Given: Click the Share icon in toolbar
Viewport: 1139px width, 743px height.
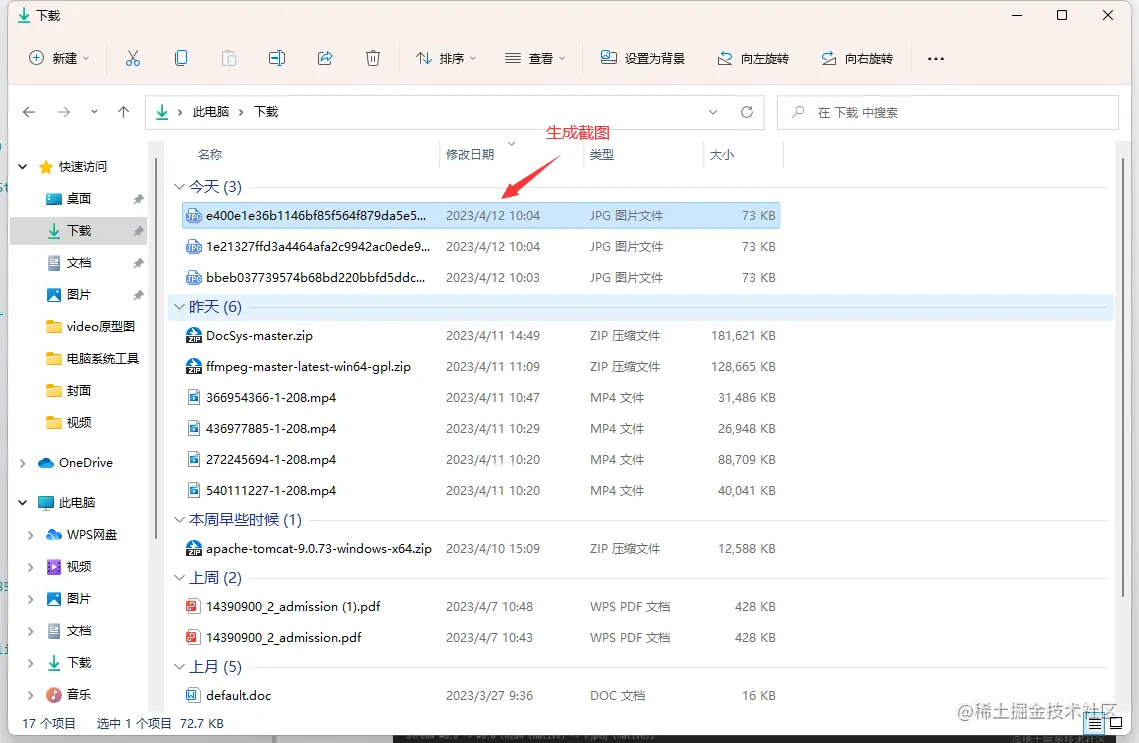Looking at the screenshot, I should coord(325,58).
